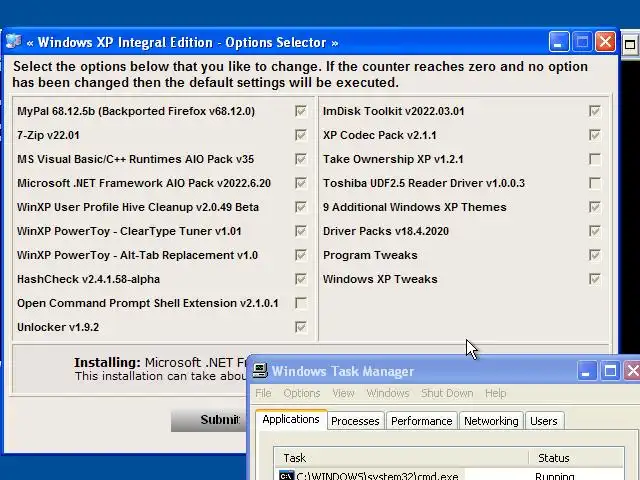Maximize the Windows Task Manager window
The width and height of the screenshot is (640, 480).
pyautogui.click(x=610, y=371)
